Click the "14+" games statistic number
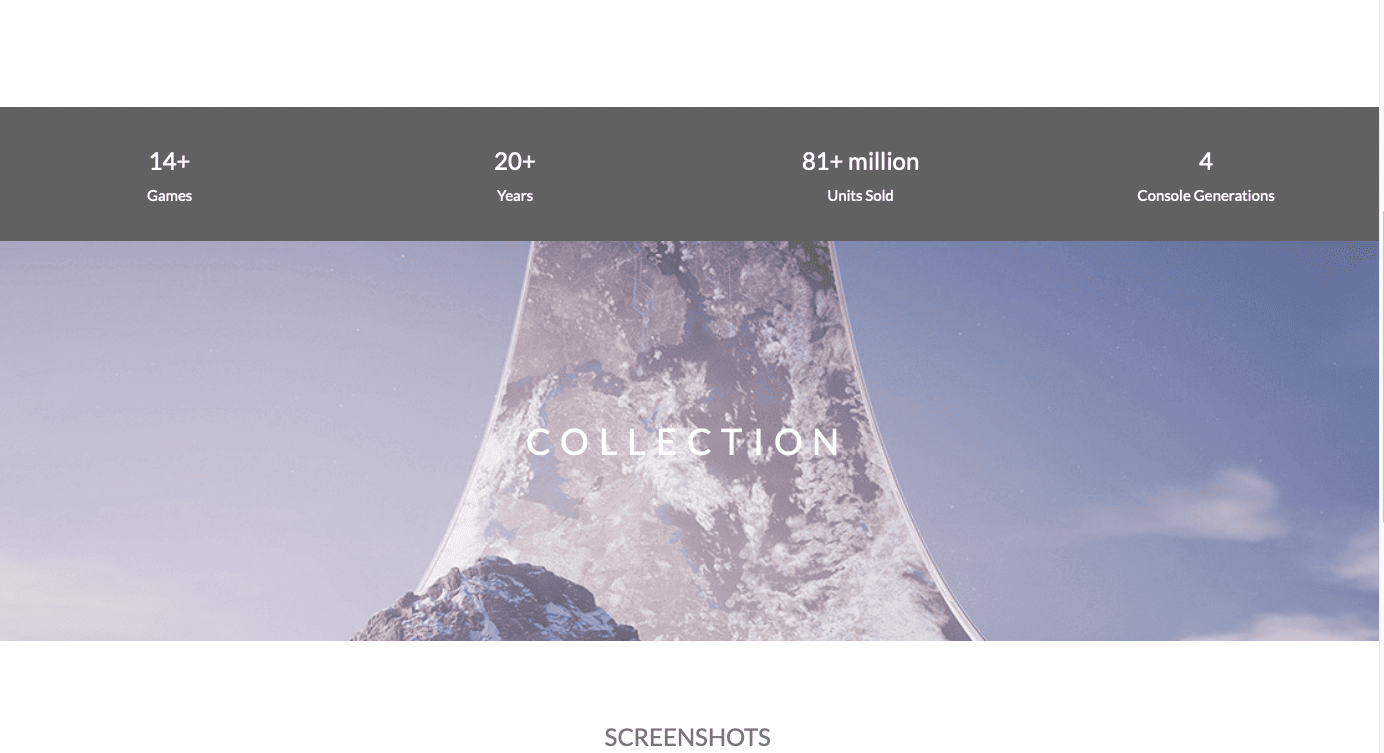This screenshot has width=1384, height=753. (169, 161)
